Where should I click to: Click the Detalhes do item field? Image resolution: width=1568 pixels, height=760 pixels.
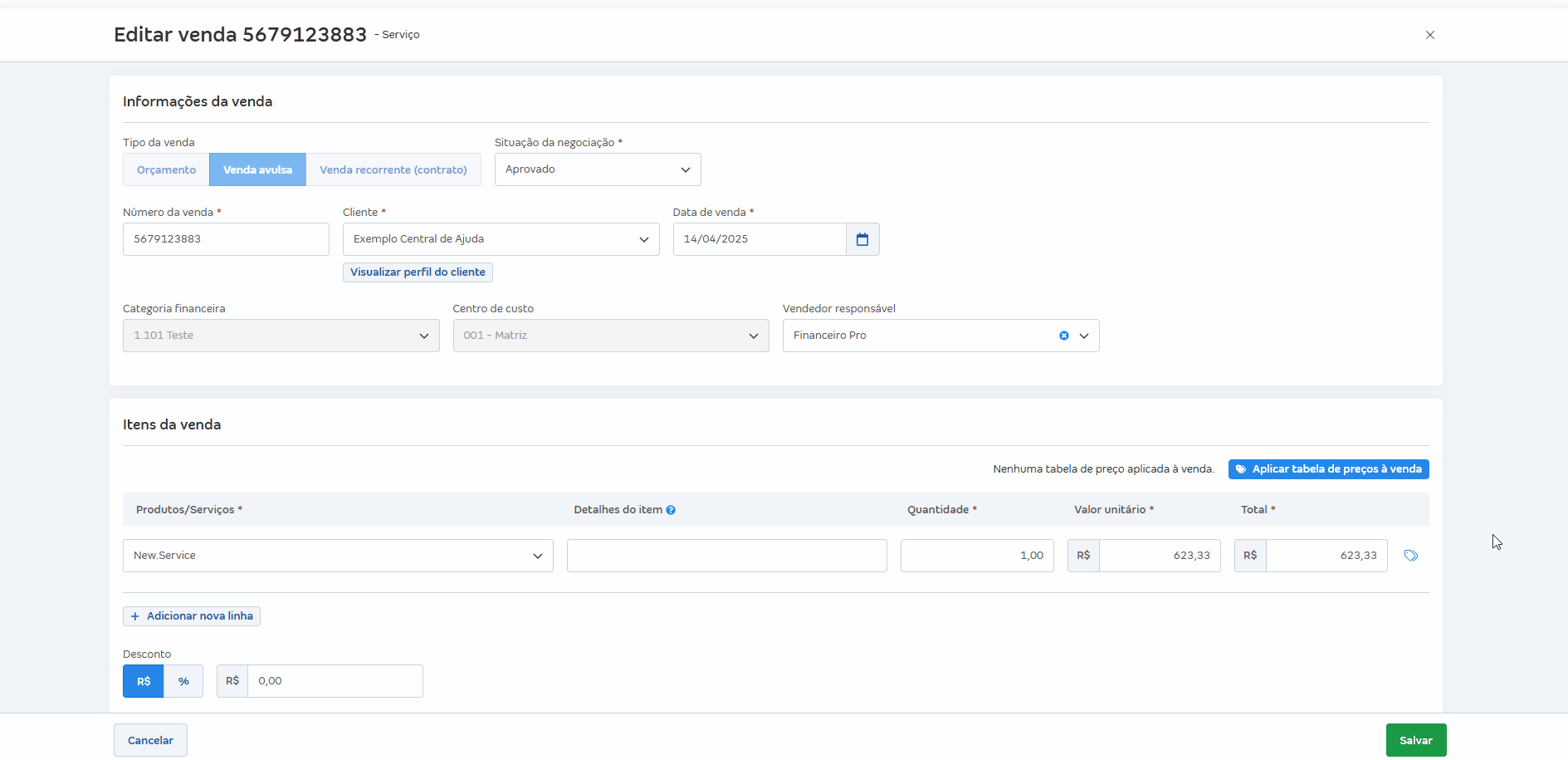tap(727, 556)
